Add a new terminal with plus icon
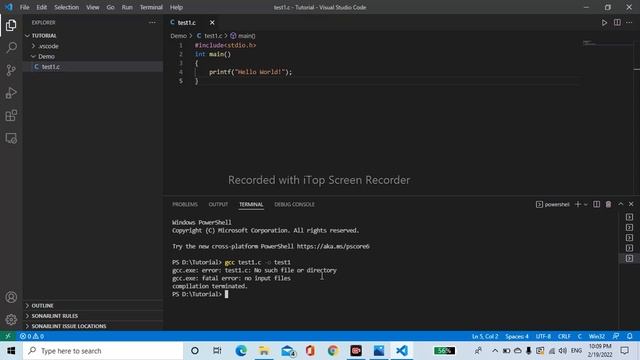The width and height of the screenshot is (640, 360). pyautogui.click(x=578, y=204)
